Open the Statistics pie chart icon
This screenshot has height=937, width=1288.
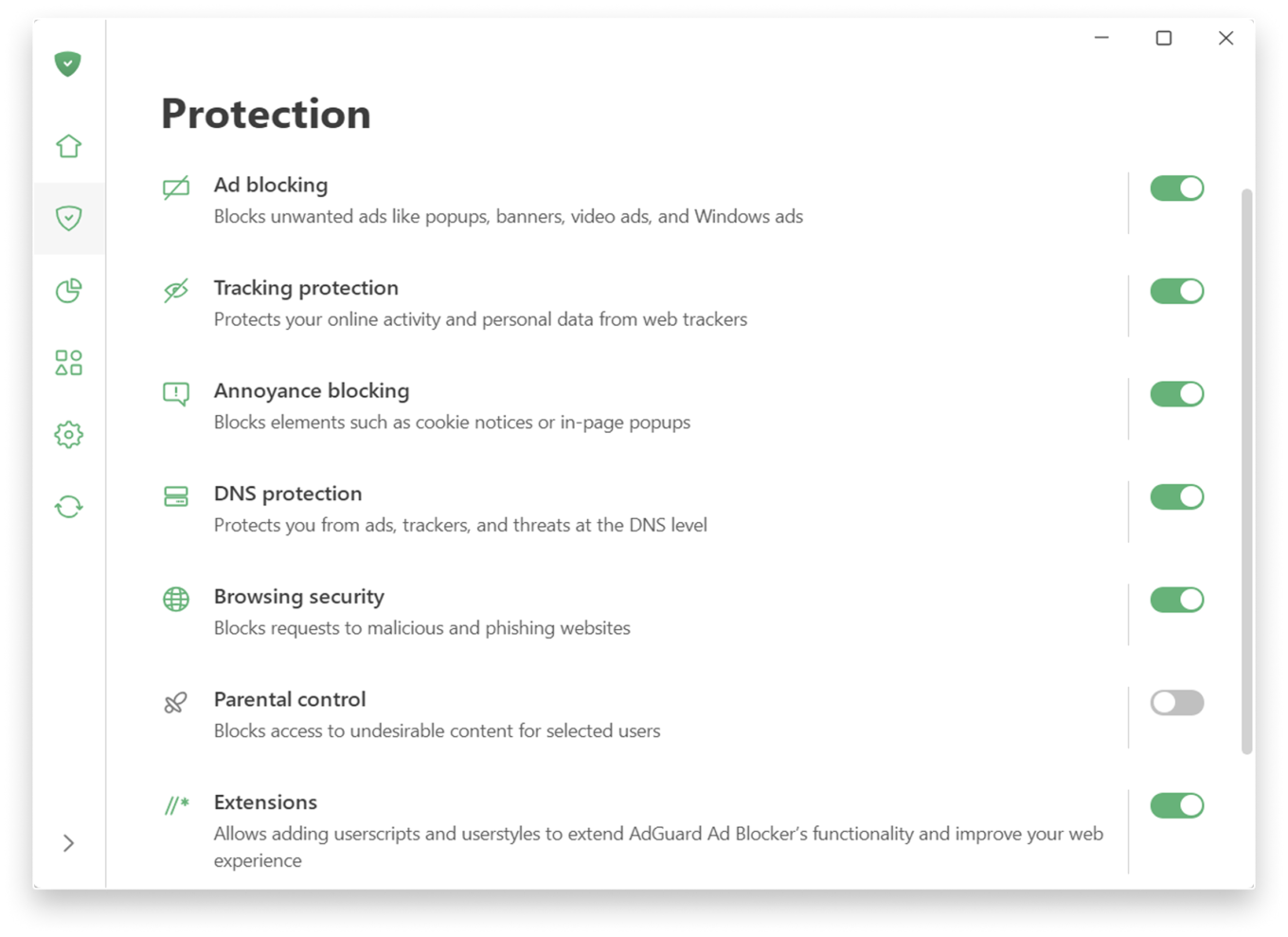(68, 290)
